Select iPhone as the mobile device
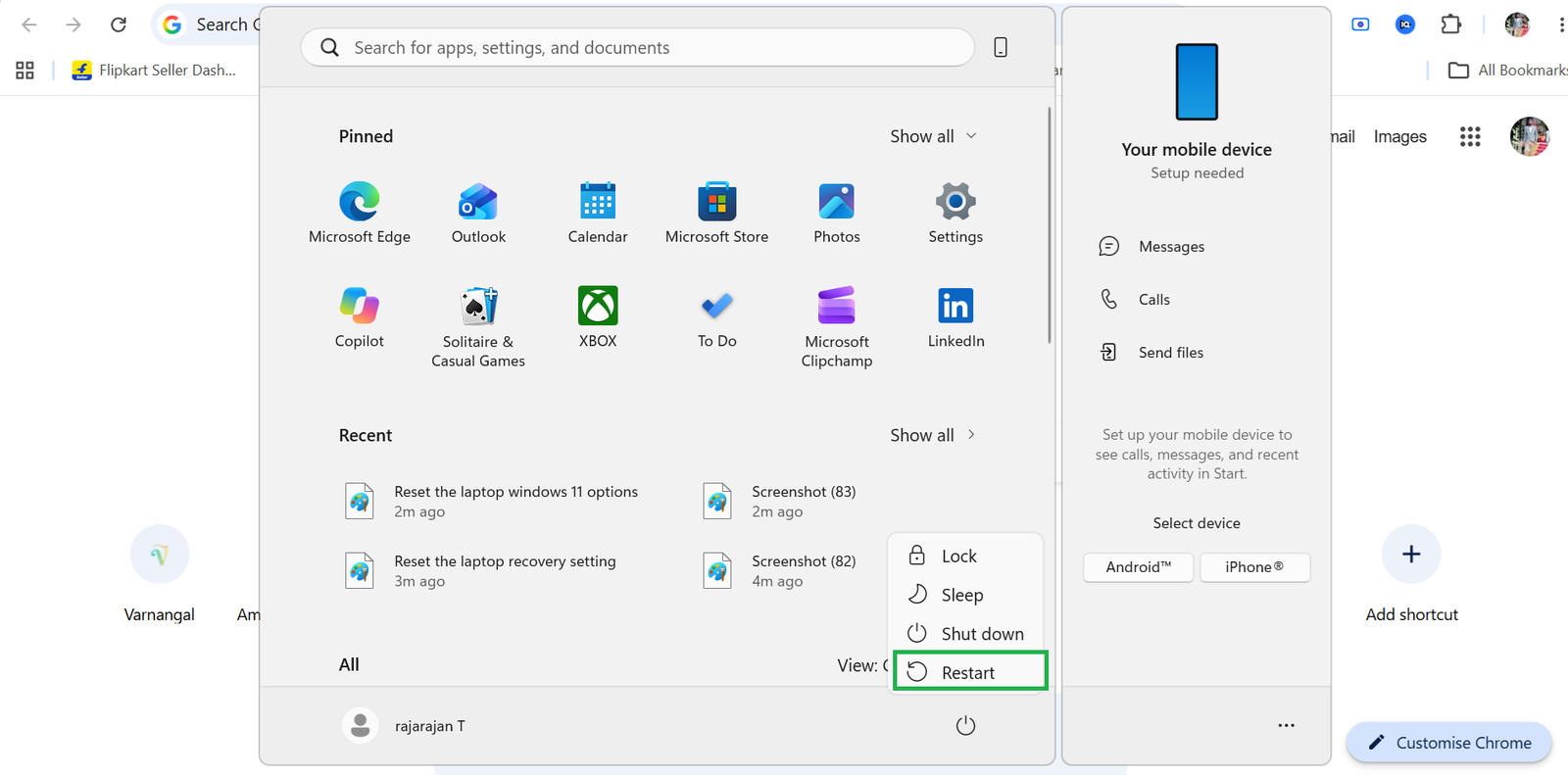Viewport: 1568px width, 775px height. (x=1254, y=567)
